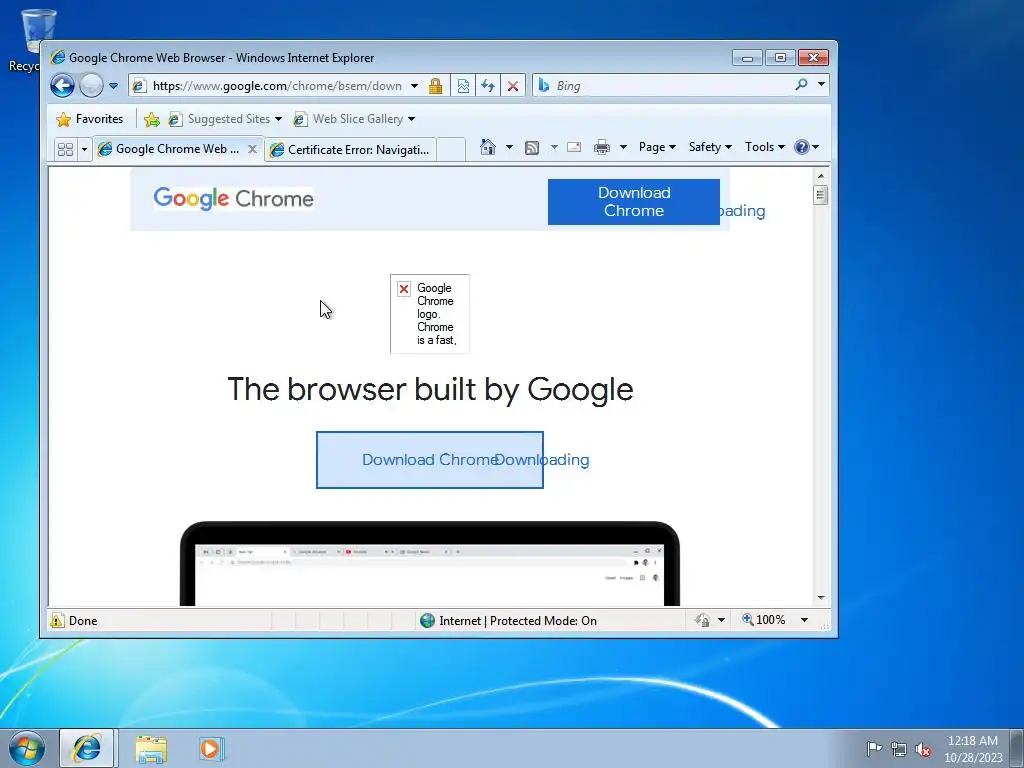
Task: Click the Download Chrome button below headline
Action: pyautogui.click(x=430, y=460)
